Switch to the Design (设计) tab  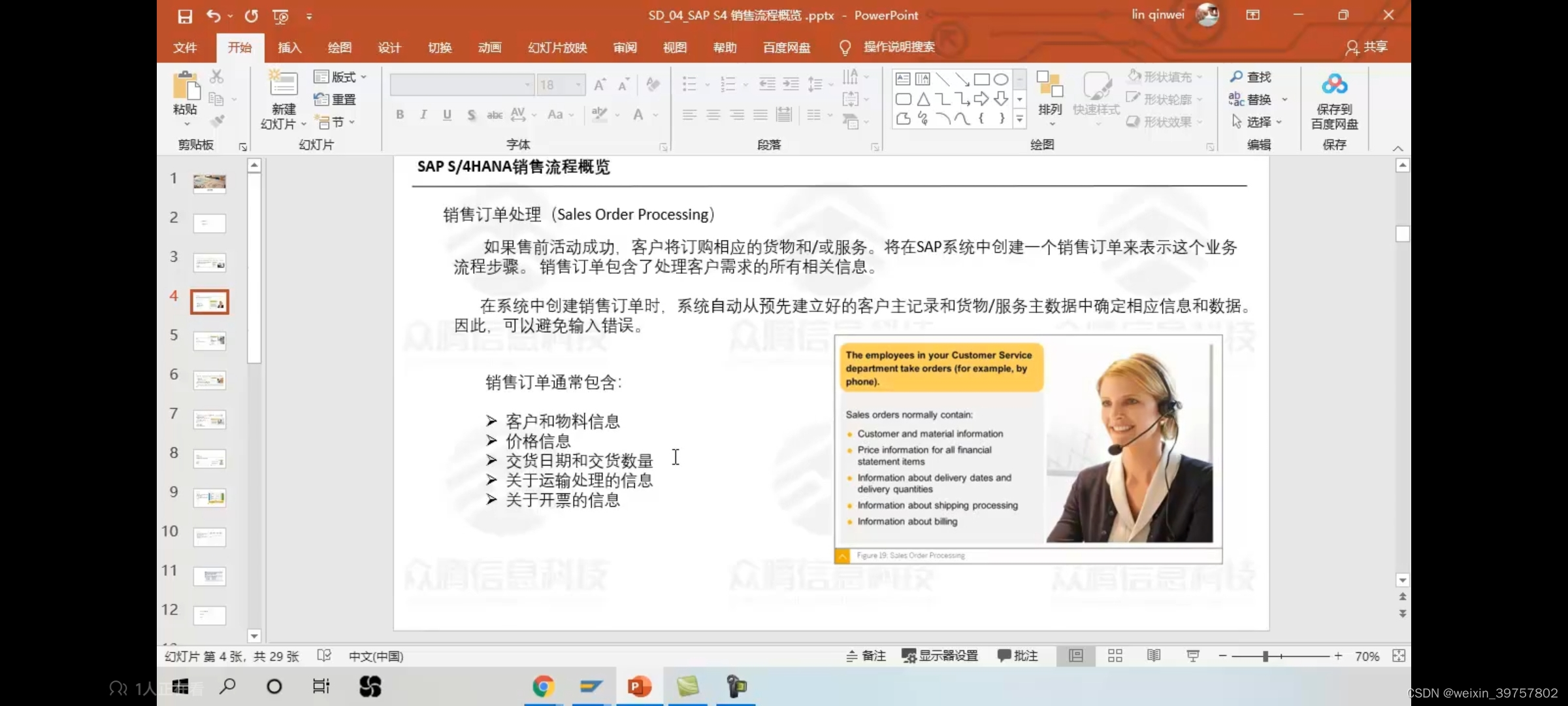(x=389, y=48)
